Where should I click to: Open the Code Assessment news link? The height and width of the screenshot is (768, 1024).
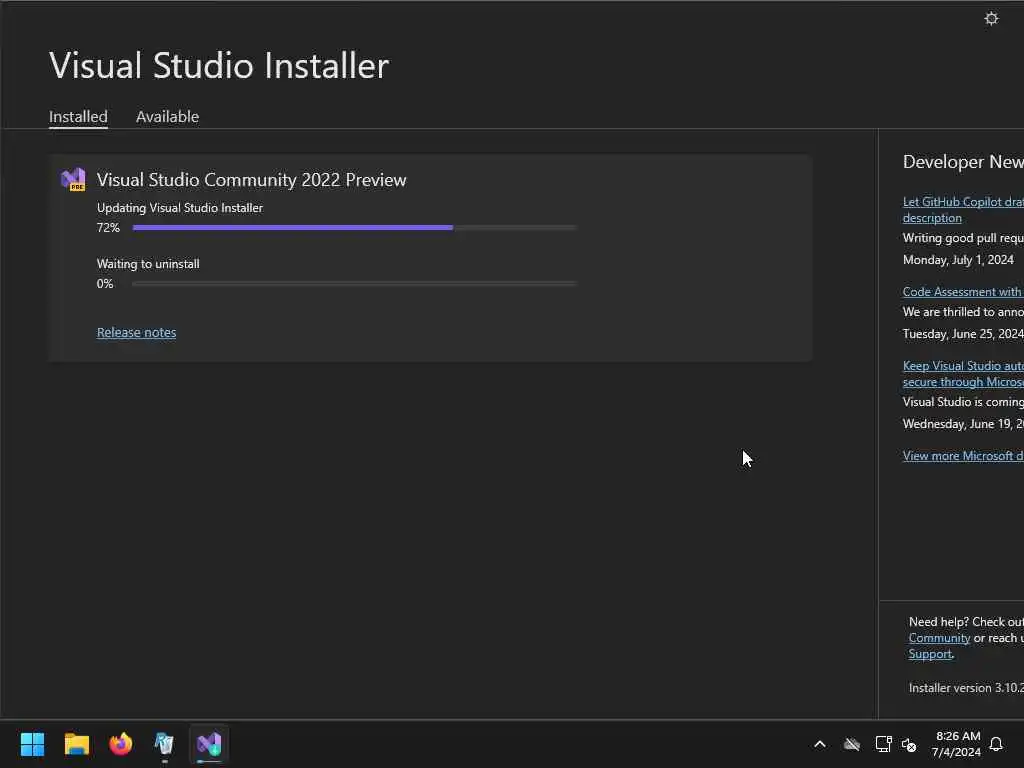[963, 292]
